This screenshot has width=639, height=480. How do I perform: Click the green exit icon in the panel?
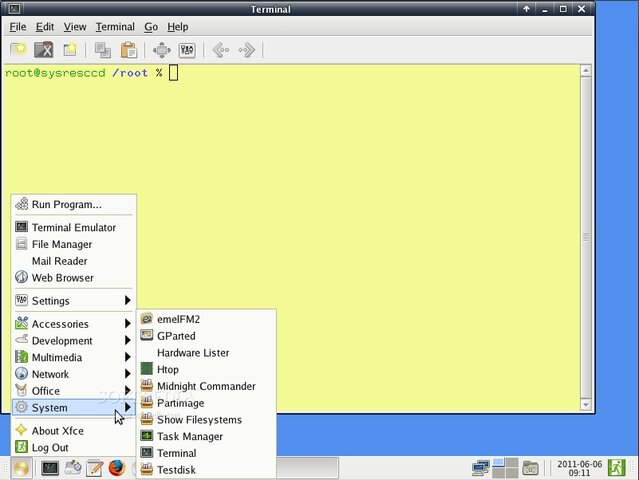click(x=617, y=468)
